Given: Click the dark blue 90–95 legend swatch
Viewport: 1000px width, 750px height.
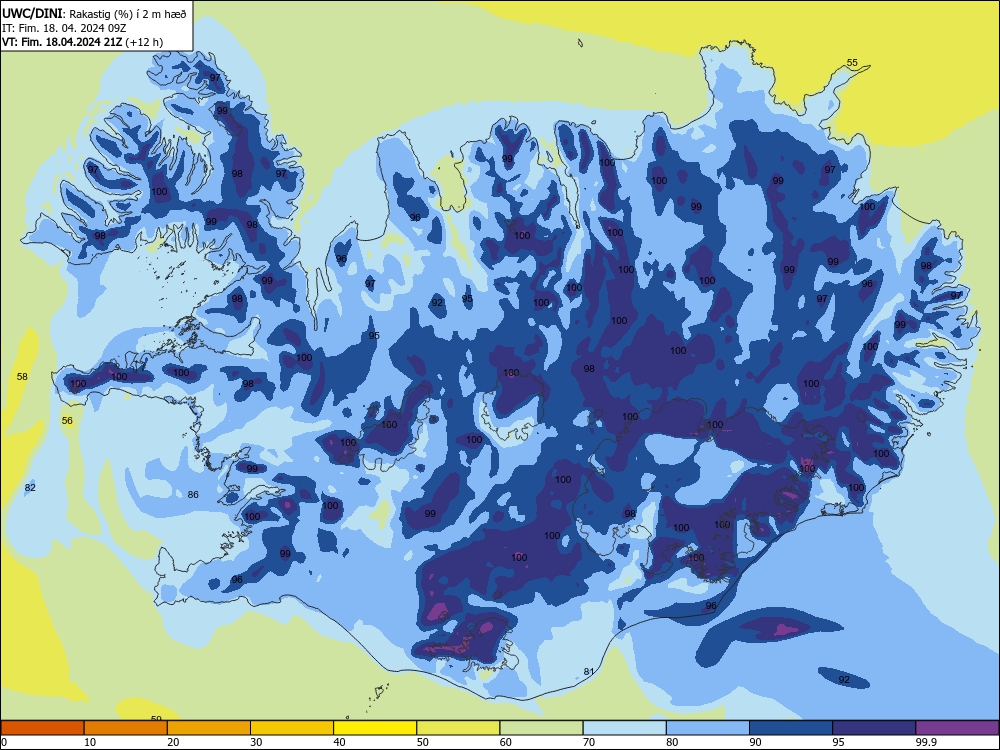Looking at the screenshot, I should 791,728.
